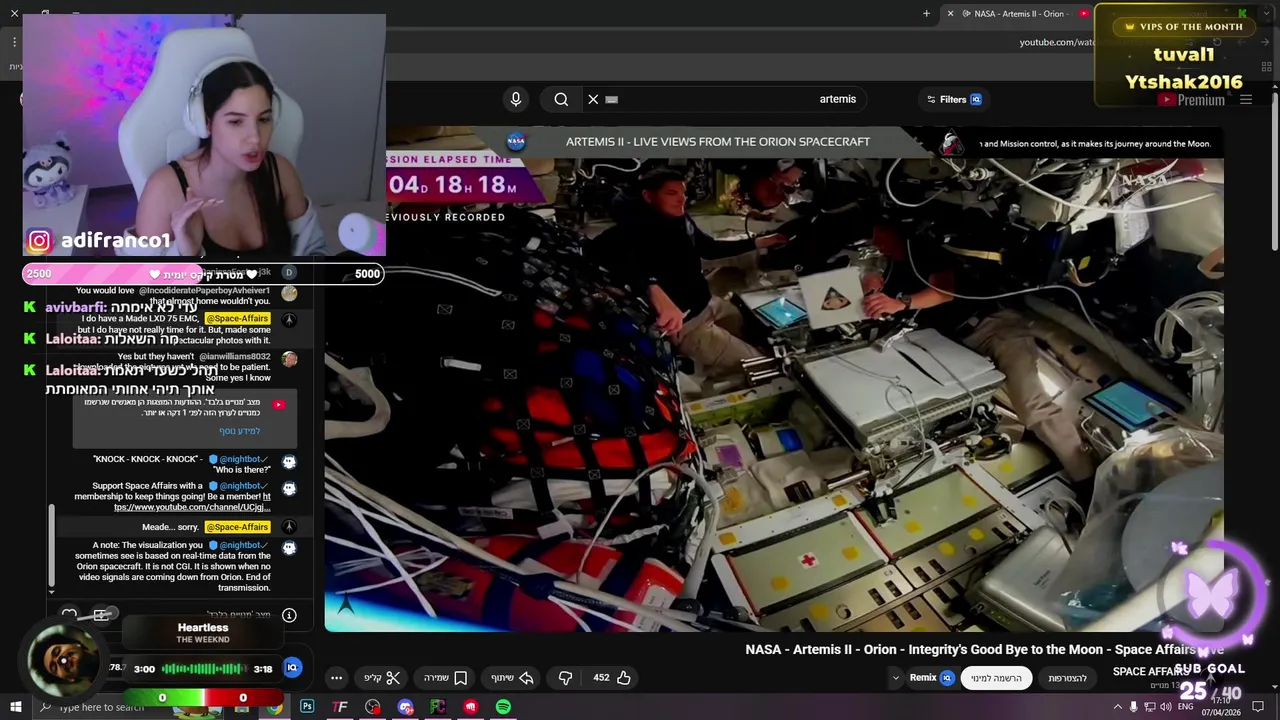The image size is (1280, 720).
Task: Share the video with the arrow button
Action: pyautogui.click(x=512, y=677)
